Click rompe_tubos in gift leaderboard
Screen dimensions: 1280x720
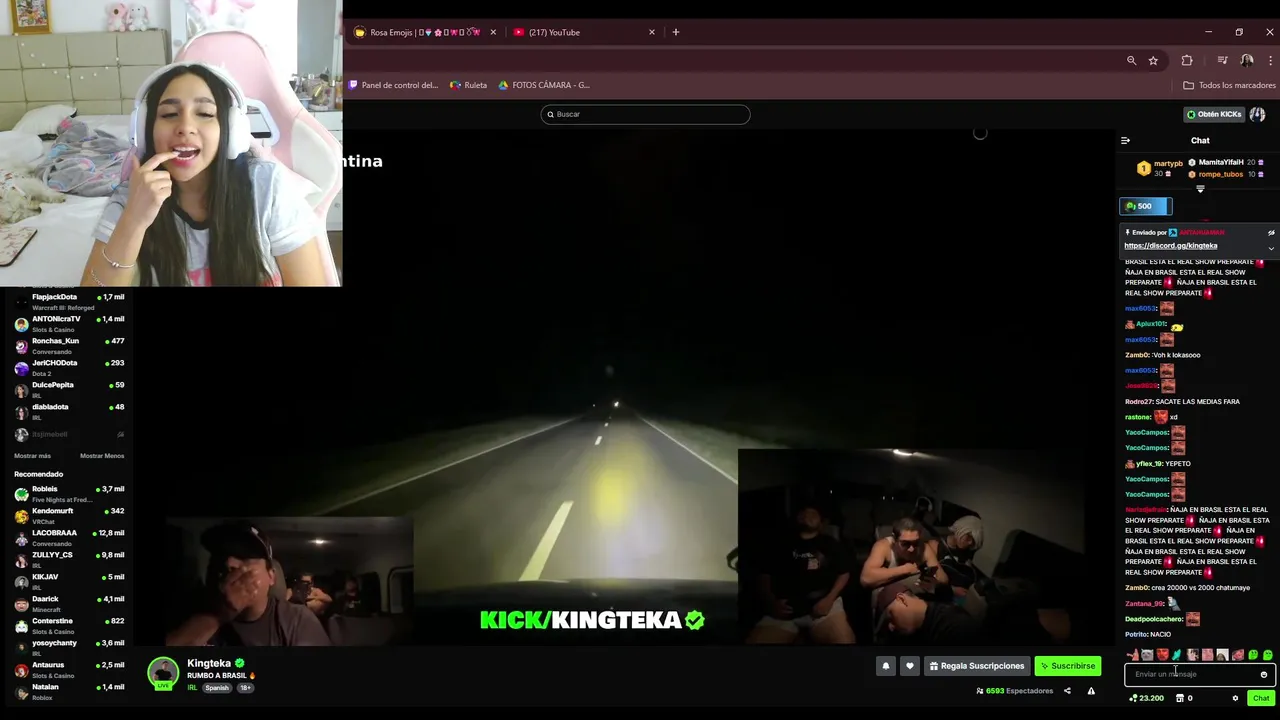pos(1221,174)
